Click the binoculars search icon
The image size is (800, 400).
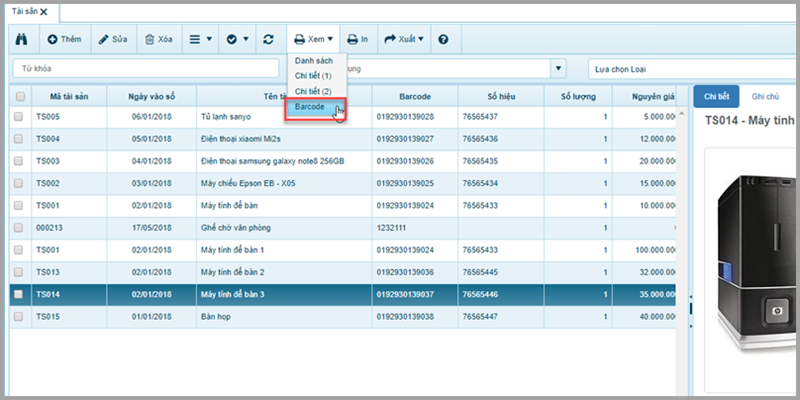(22, 39)
